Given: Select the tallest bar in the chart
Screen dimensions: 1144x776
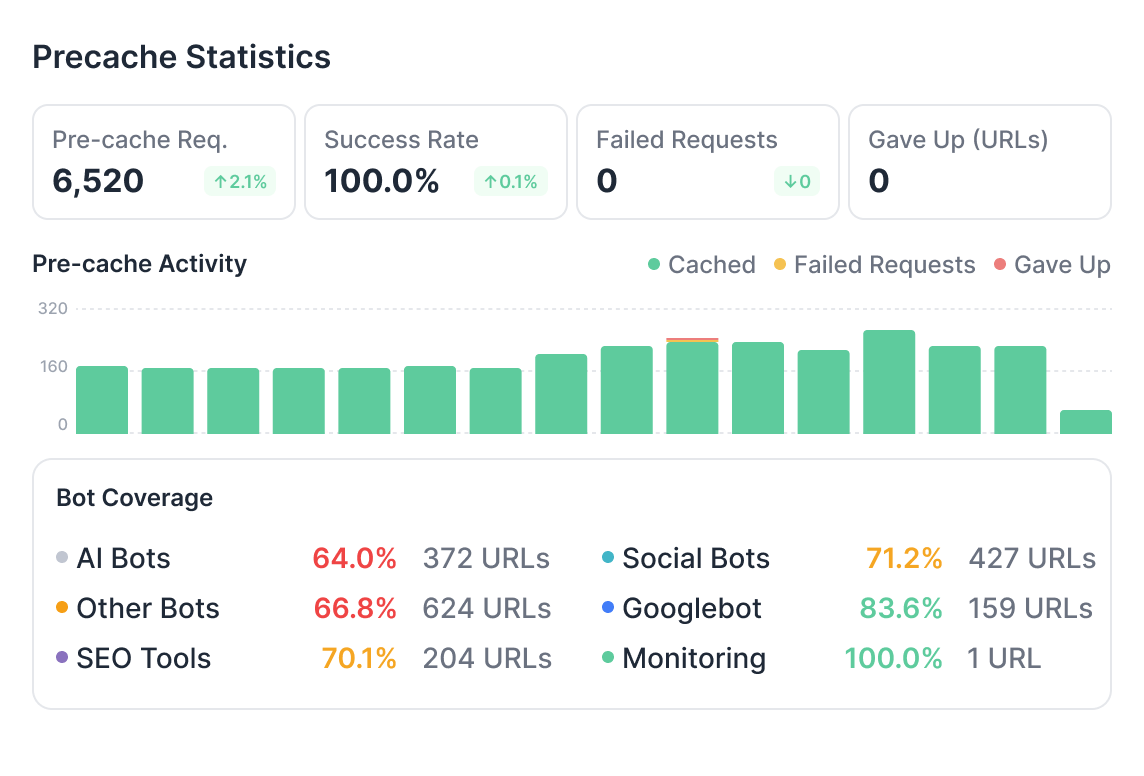Looking at the screenshot, I should coord(889,382).
